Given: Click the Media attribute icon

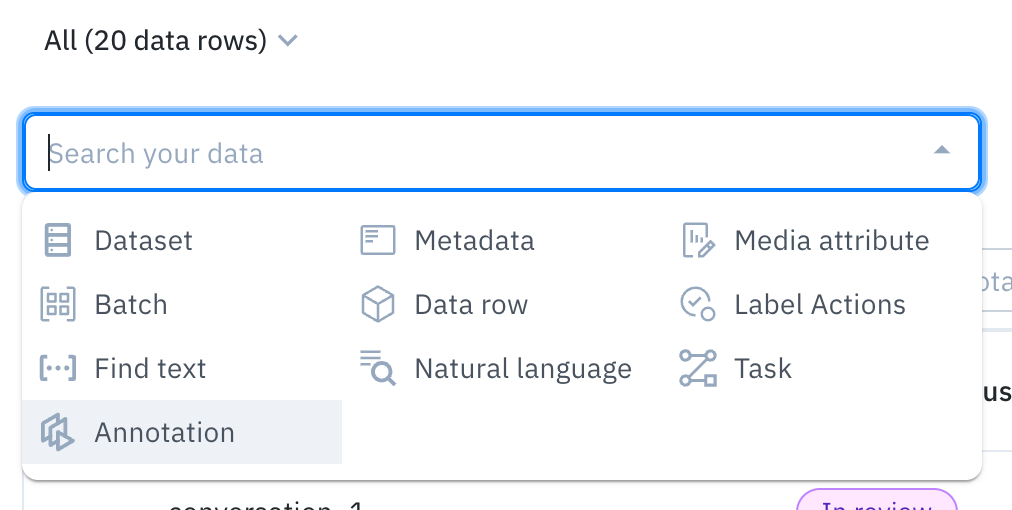Looking at the screenshot, I should pos(698,241).
